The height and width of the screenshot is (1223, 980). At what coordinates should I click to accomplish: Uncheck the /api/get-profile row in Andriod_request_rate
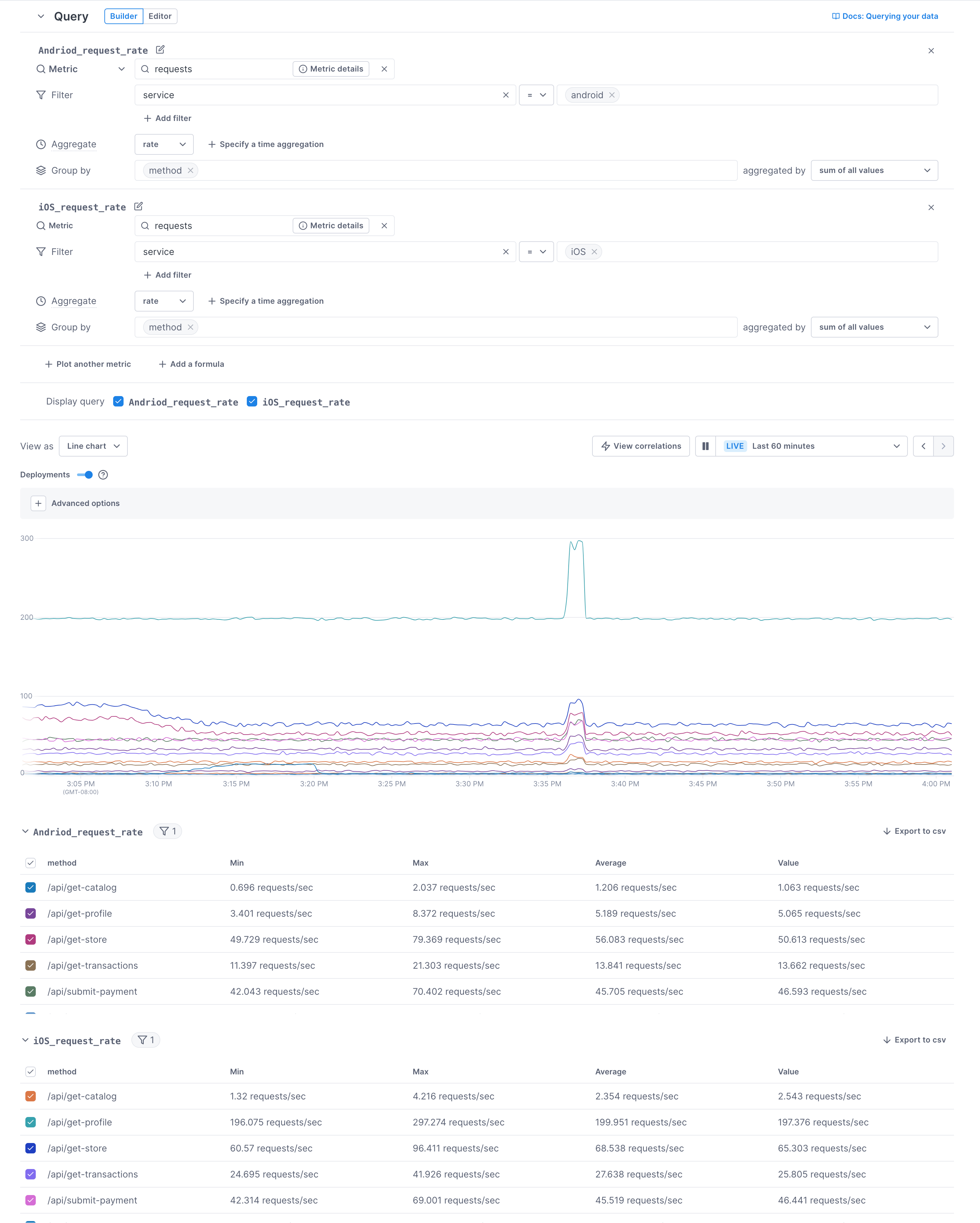coord(31,913)
